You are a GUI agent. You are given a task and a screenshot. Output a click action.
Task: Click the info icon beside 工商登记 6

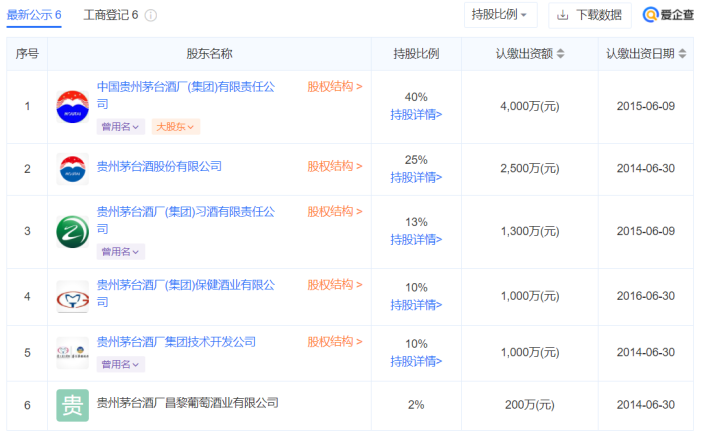point(151,16)
